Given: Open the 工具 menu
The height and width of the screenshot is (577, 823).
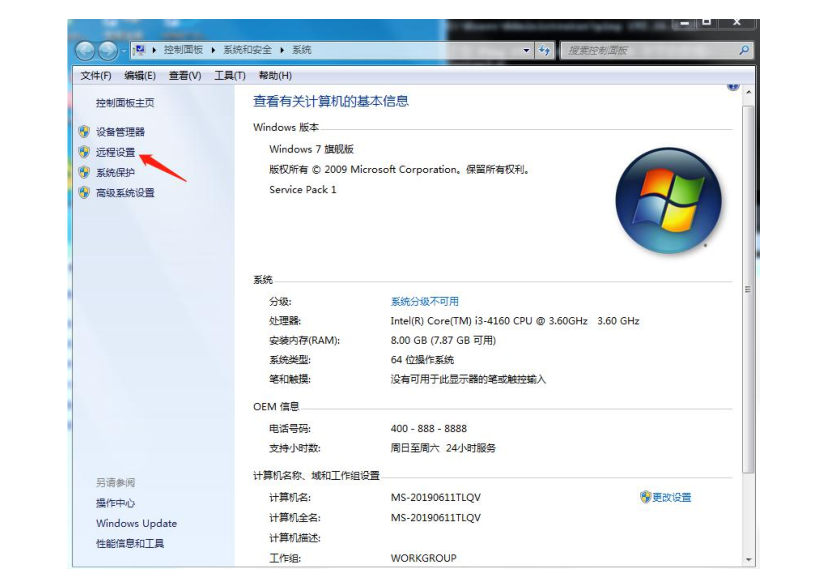Looking at the screenshot, I should click(229, 73).
